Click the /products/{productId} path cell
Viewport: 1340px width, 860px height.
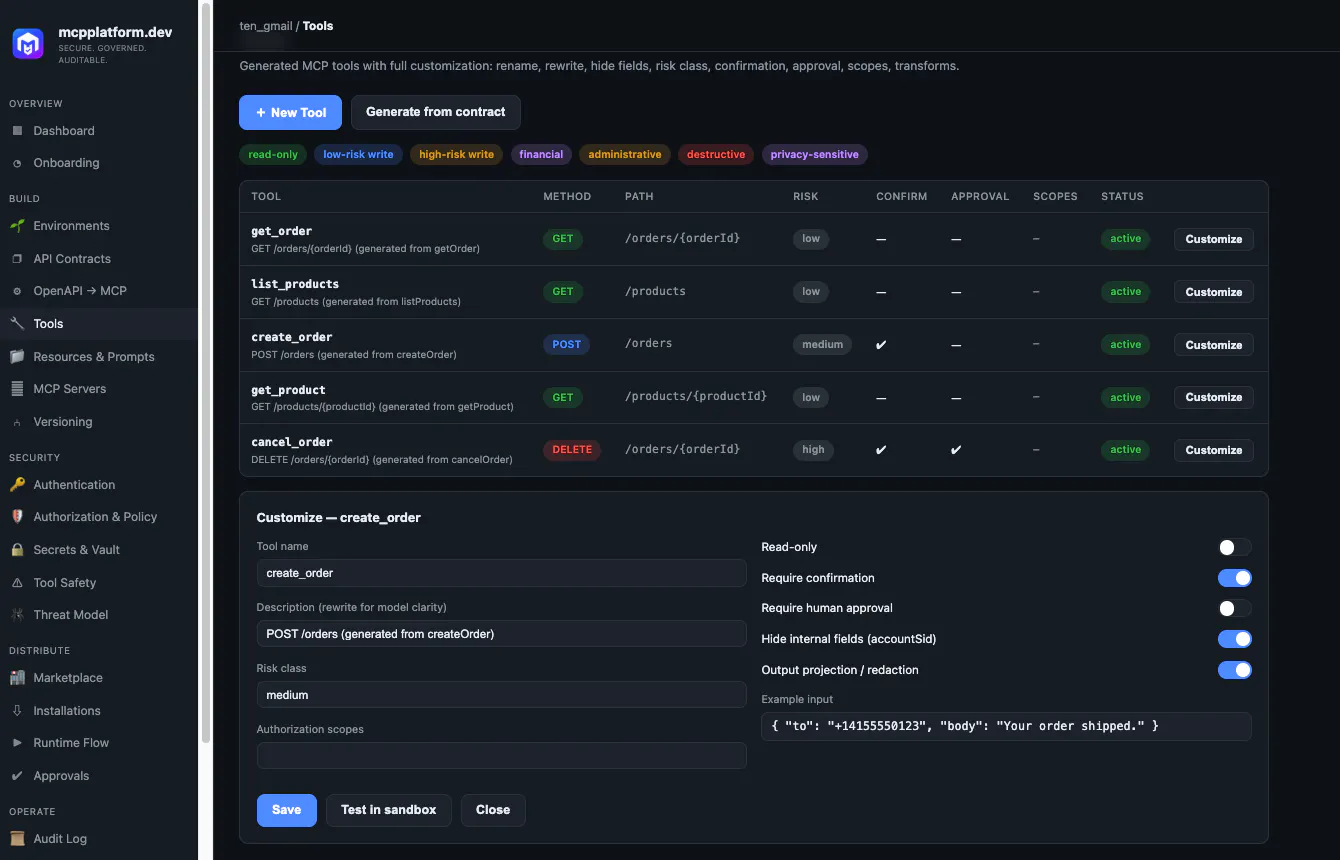(x=696, y=397)
